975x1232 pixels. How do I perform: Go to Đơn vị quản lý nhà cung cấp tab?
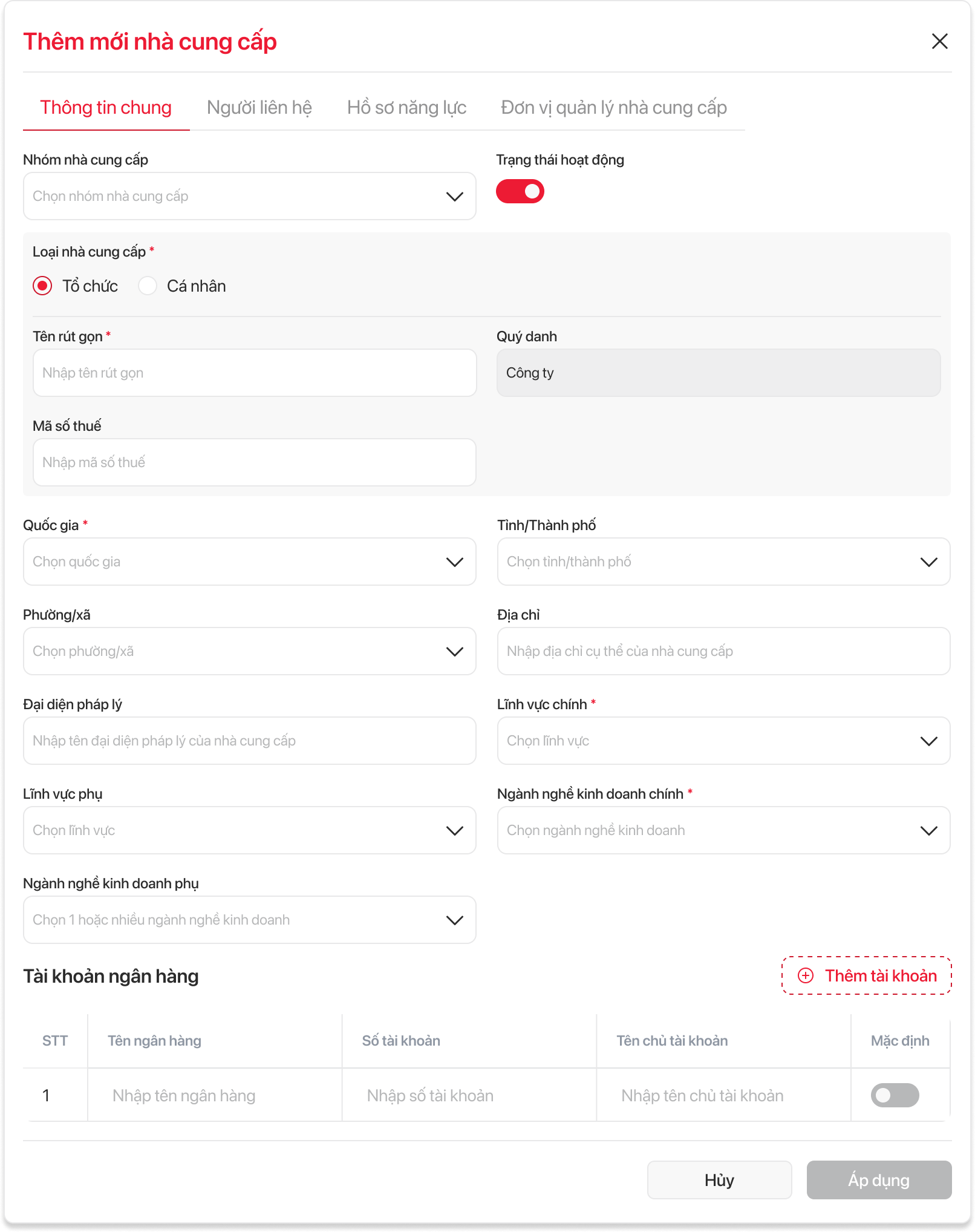[x=614, y=108]
